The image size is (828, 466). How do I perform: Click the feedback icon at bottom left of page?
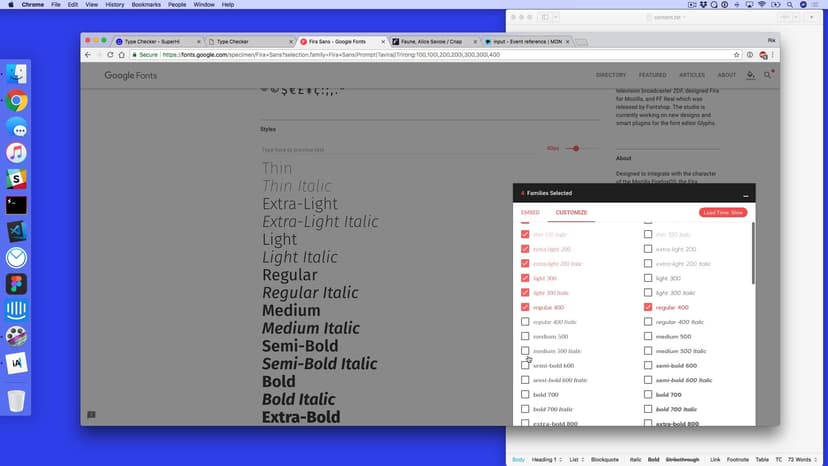point(91,415)
